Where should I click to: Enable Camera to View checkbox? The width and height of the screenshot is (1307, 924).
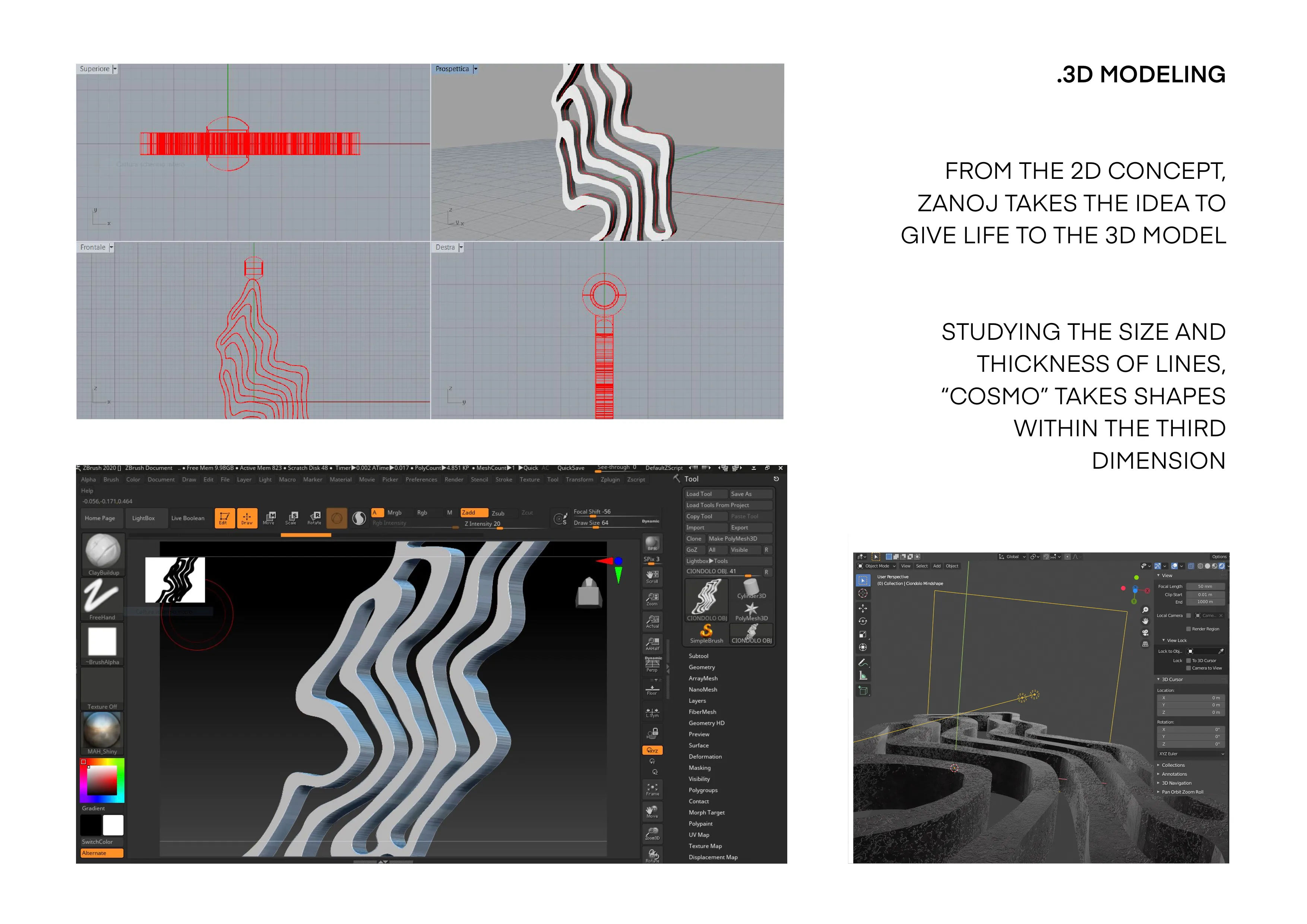click(1189, 668)
